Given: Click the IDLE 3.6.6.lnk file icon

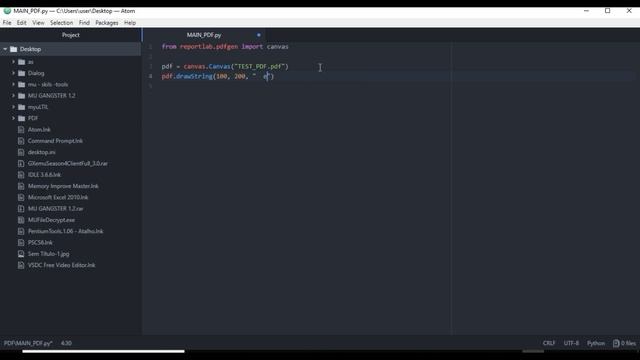Looking at the screenshot, I should (x=21, y=175).
